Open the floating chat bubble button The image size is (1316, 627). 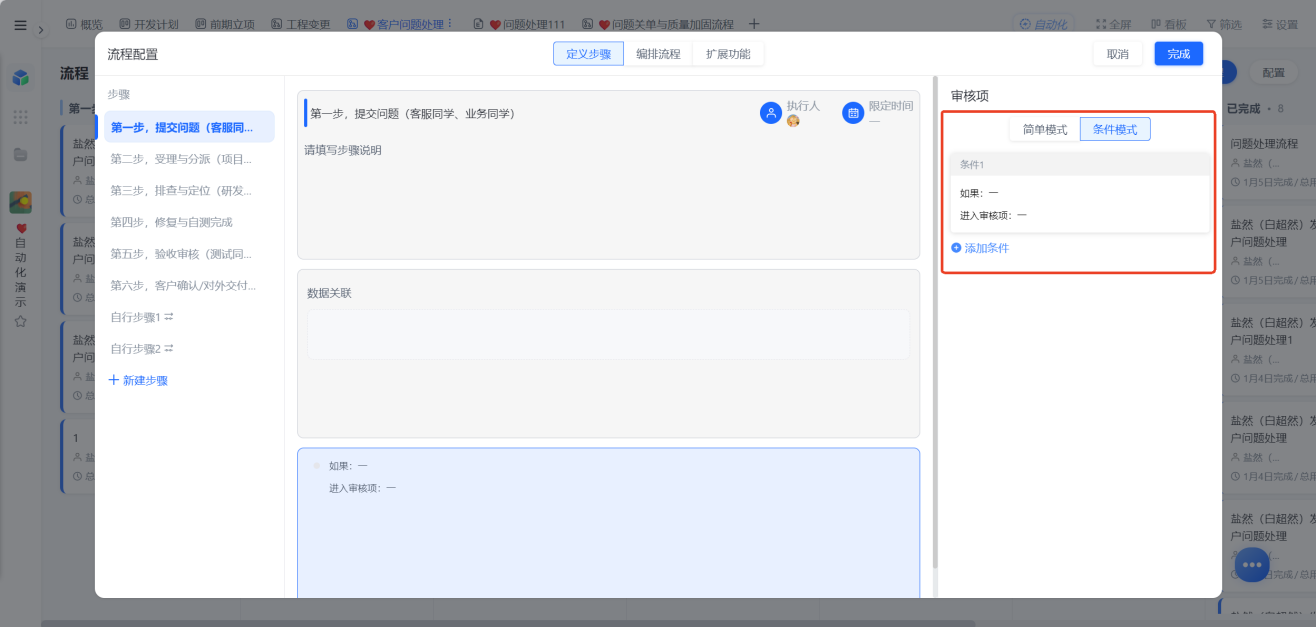(1252, 564)
